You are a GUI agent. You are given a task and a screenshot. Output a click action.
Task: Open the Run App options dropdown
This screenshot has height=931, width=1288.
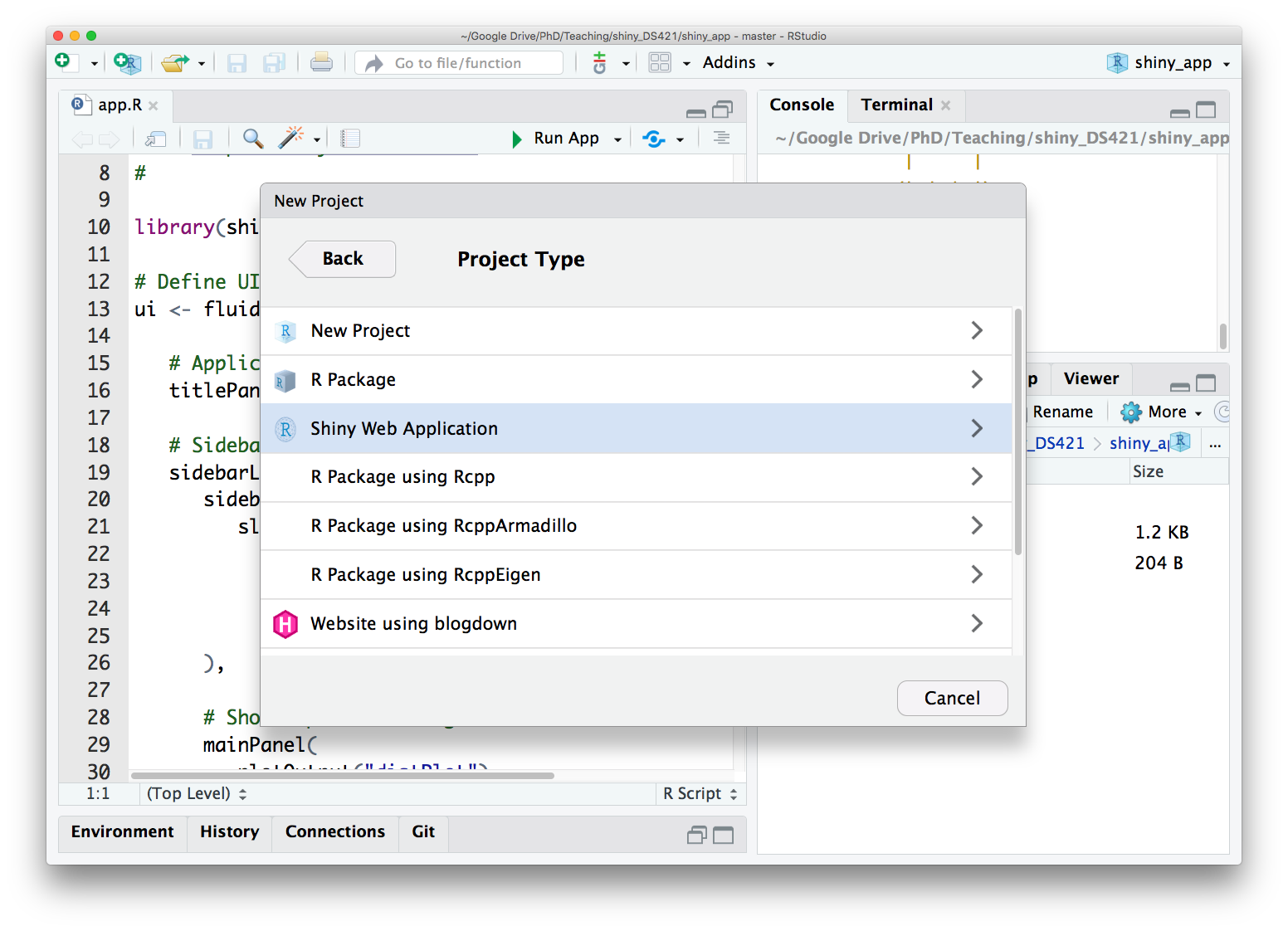[x=617, y=139]
